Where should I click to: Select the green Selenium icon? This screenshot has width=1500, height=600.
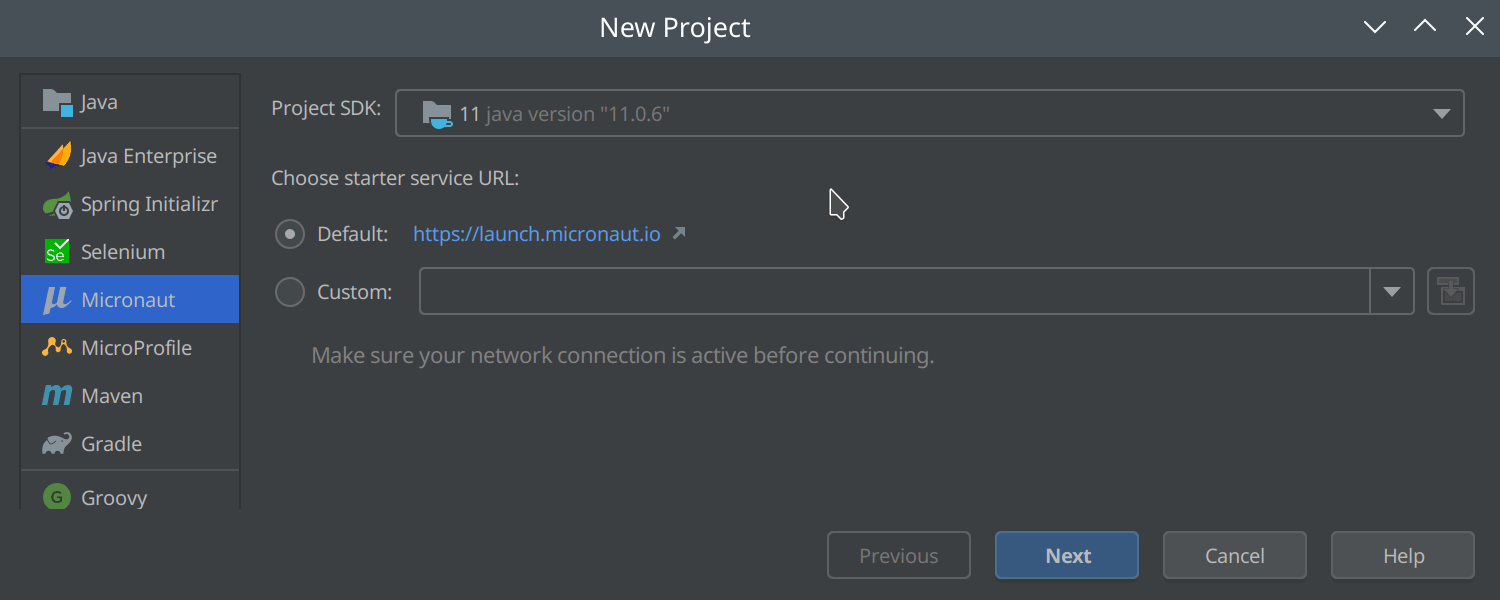tap(57, 252)
